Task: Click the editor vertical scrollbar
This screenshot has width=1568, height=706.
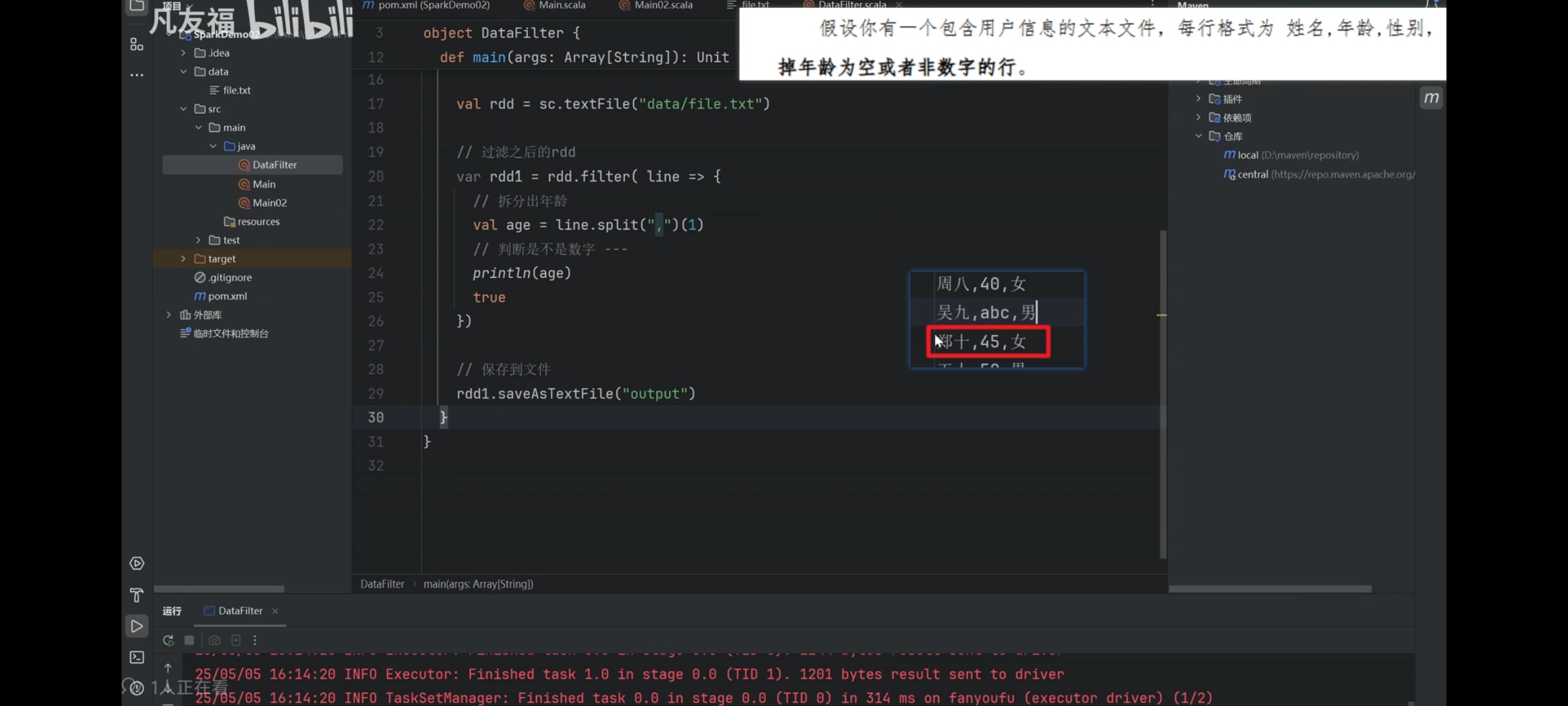Action: [1163, 392]
